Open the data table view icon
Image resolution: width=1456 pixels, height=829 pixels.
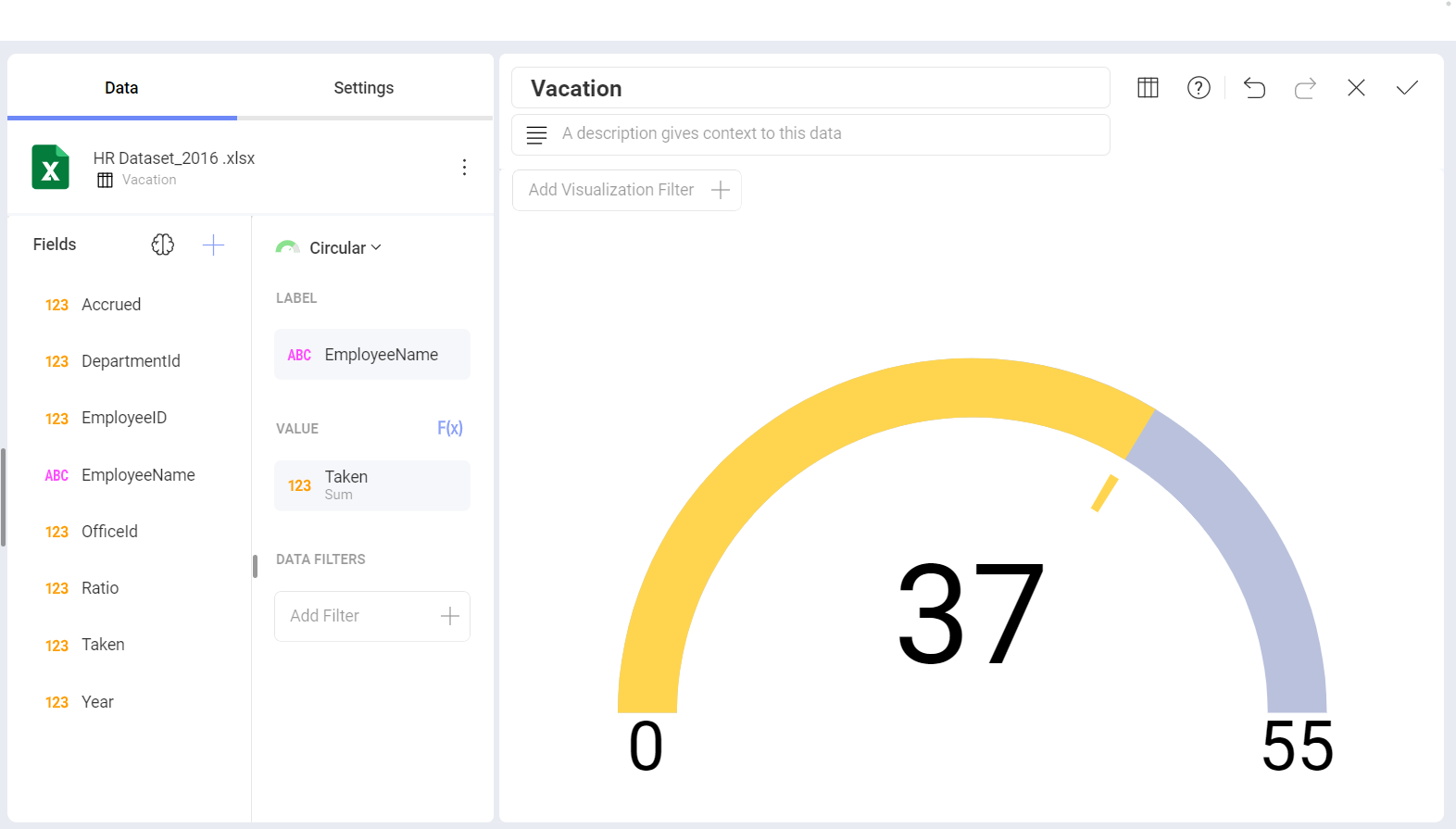click(x=1148, y=88)
